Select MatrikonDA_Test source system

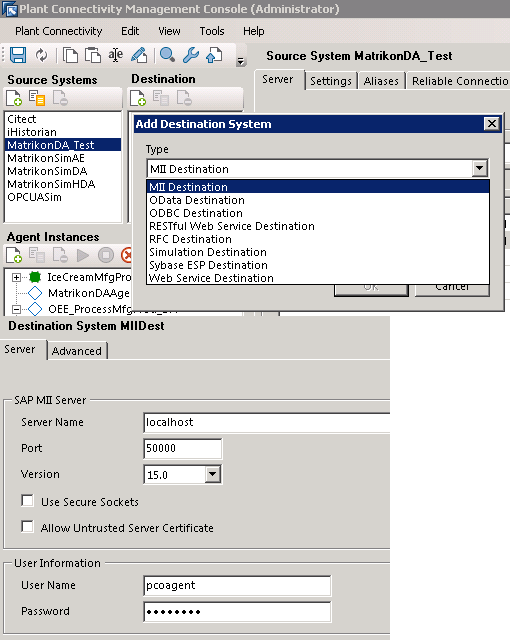tap(63, 145)
